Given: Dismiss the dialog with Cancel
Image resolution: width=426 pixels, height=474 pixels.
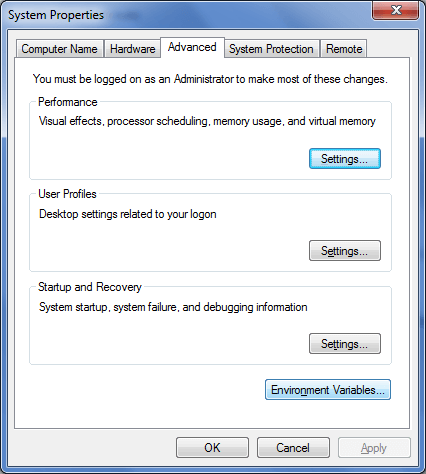Looking at the screenshot, I should [293, 448].
